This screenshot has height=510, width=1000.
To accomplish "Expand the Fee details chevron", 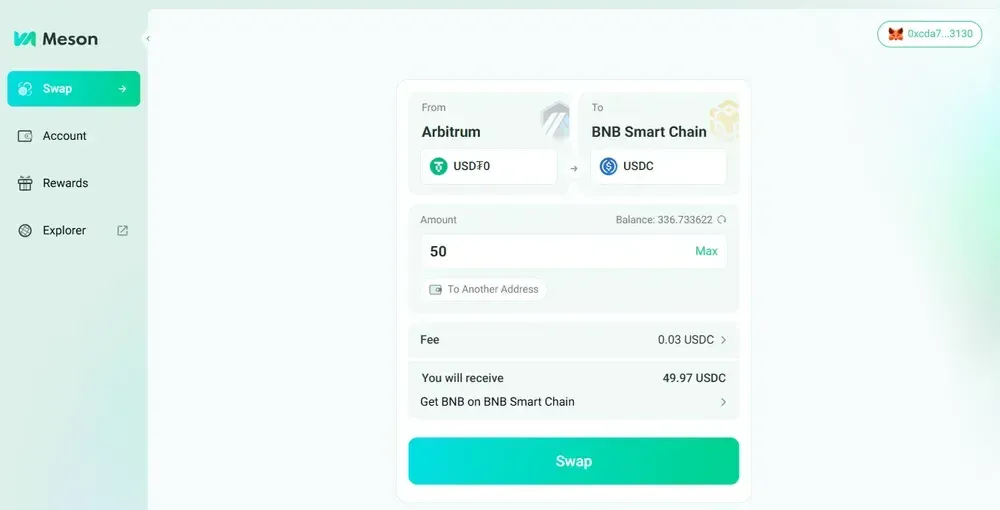I will tap(723, 340).
